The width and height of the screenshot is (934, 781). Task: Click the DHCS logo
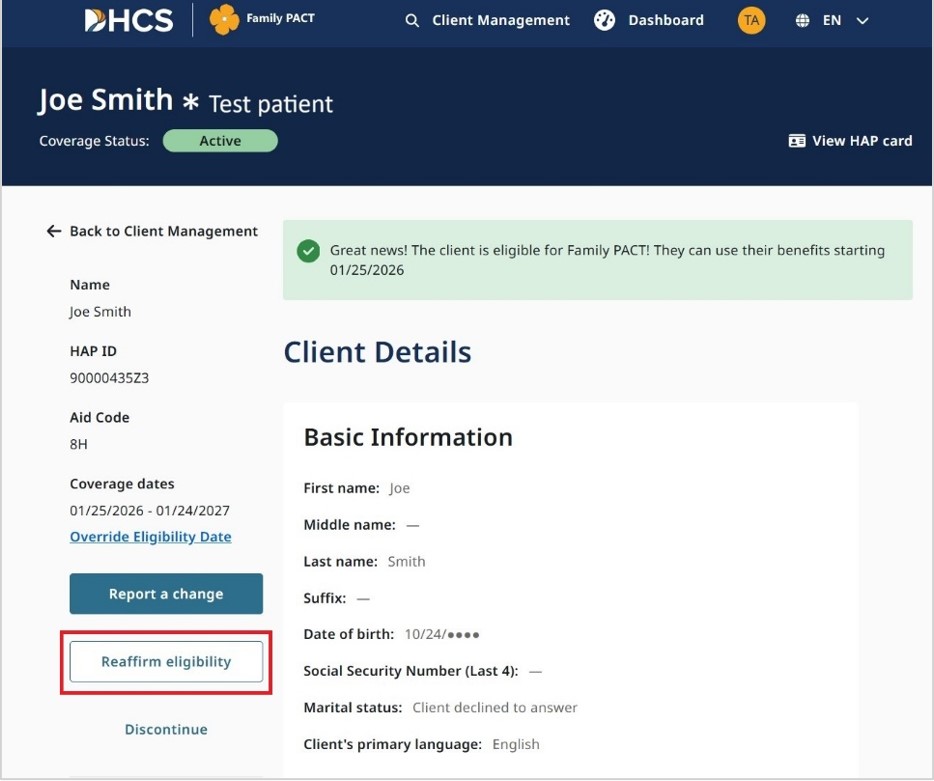(x=128, y=20)
